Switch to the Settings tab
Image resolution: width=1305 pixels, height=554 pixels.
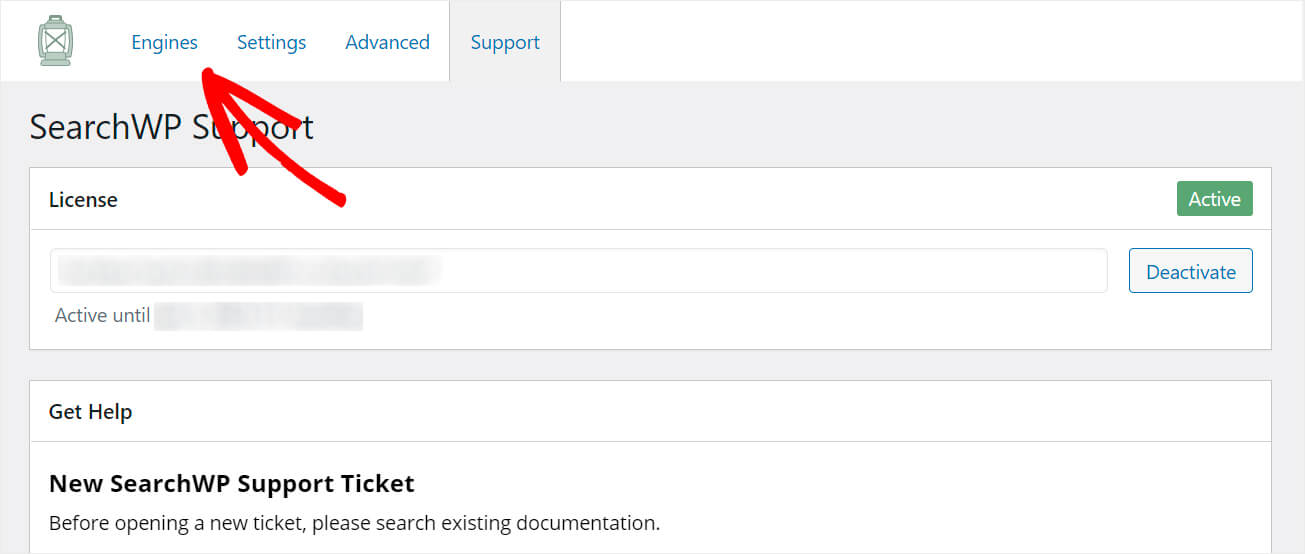tap(271, 42)
